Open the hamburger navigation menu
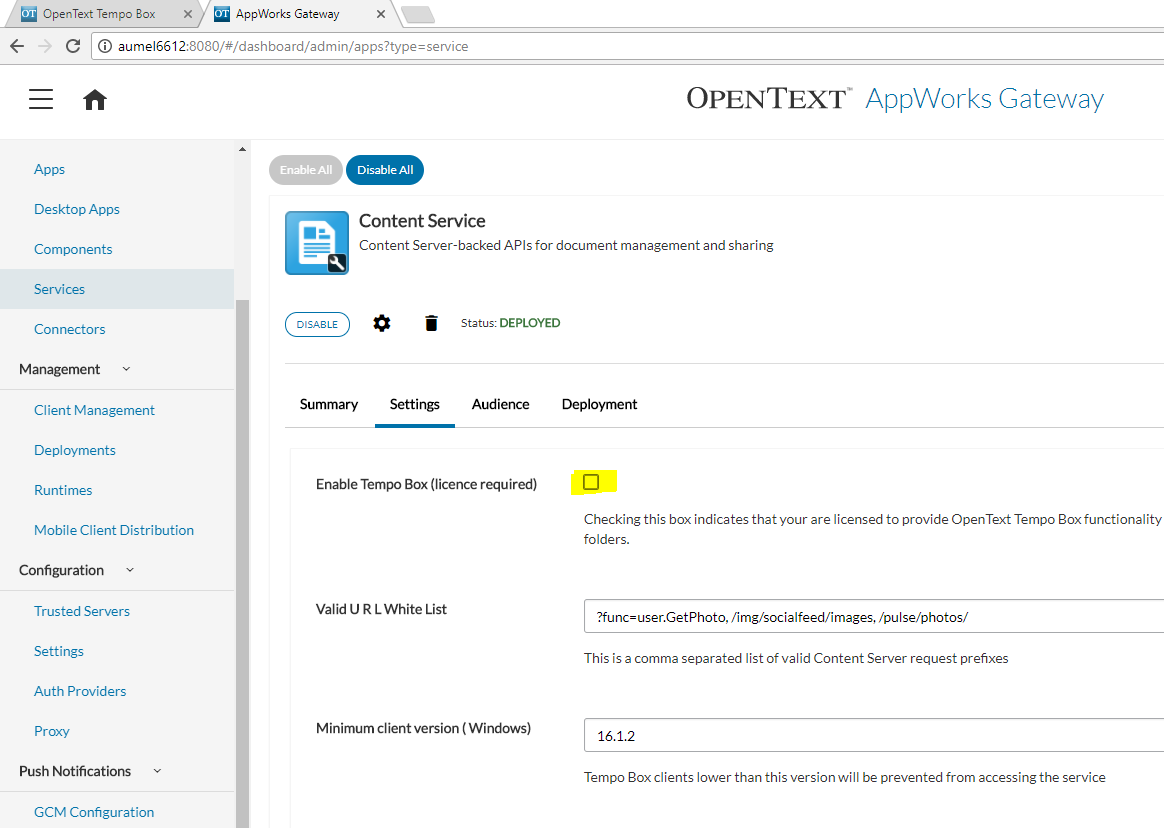The width and height of the screenshot is (1164, 828). coord(41,99)
